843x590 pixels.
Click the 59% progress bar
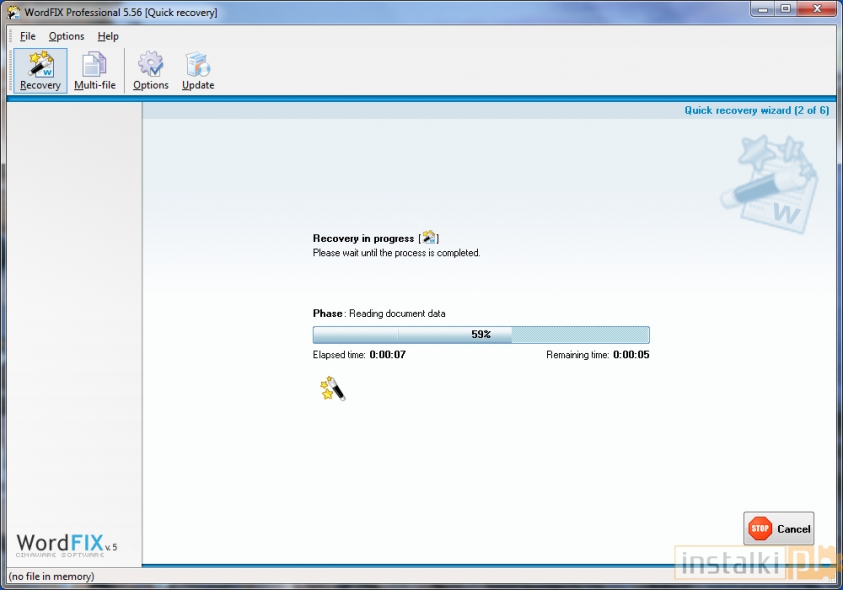click(x=481, y=334)
